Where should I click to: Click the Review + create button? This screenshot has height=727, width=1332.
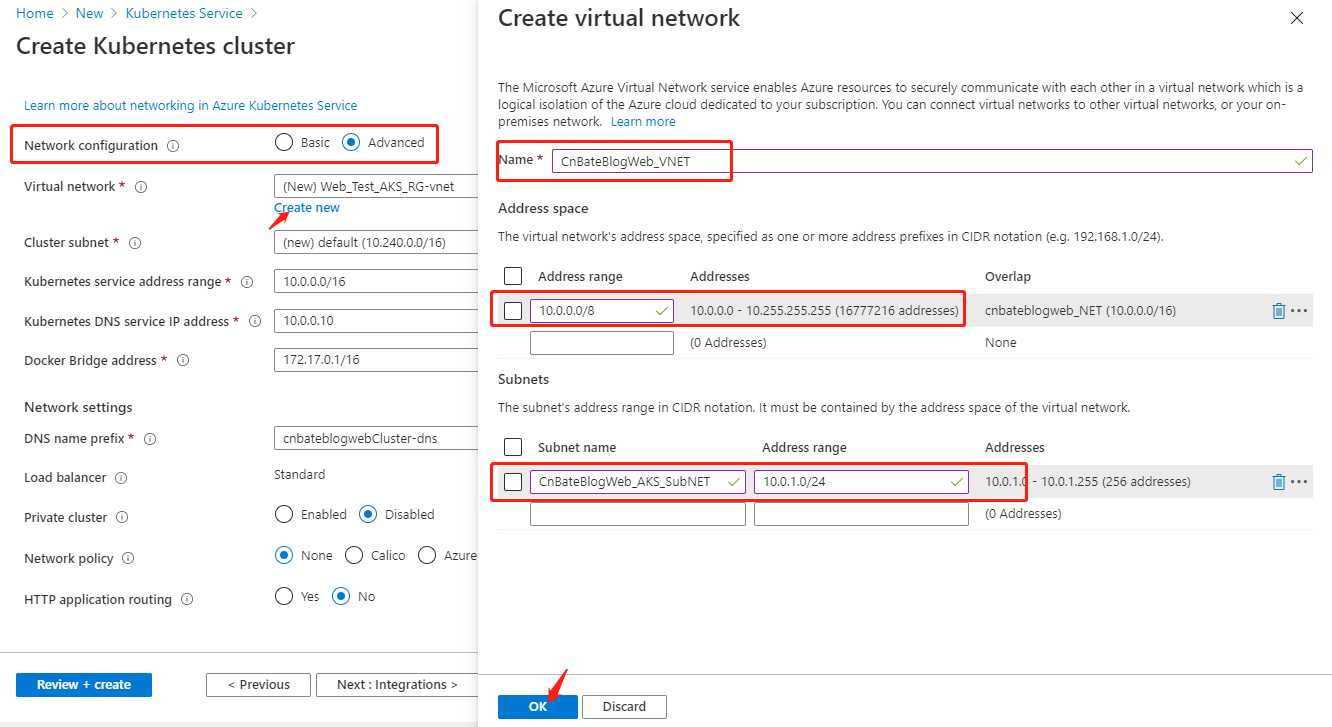point(84,685)
